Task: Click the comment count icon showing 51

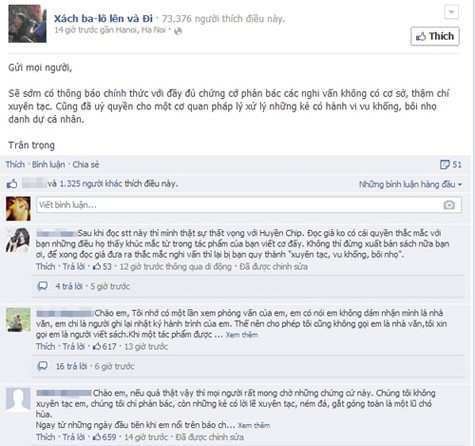Action: (445, 164)
